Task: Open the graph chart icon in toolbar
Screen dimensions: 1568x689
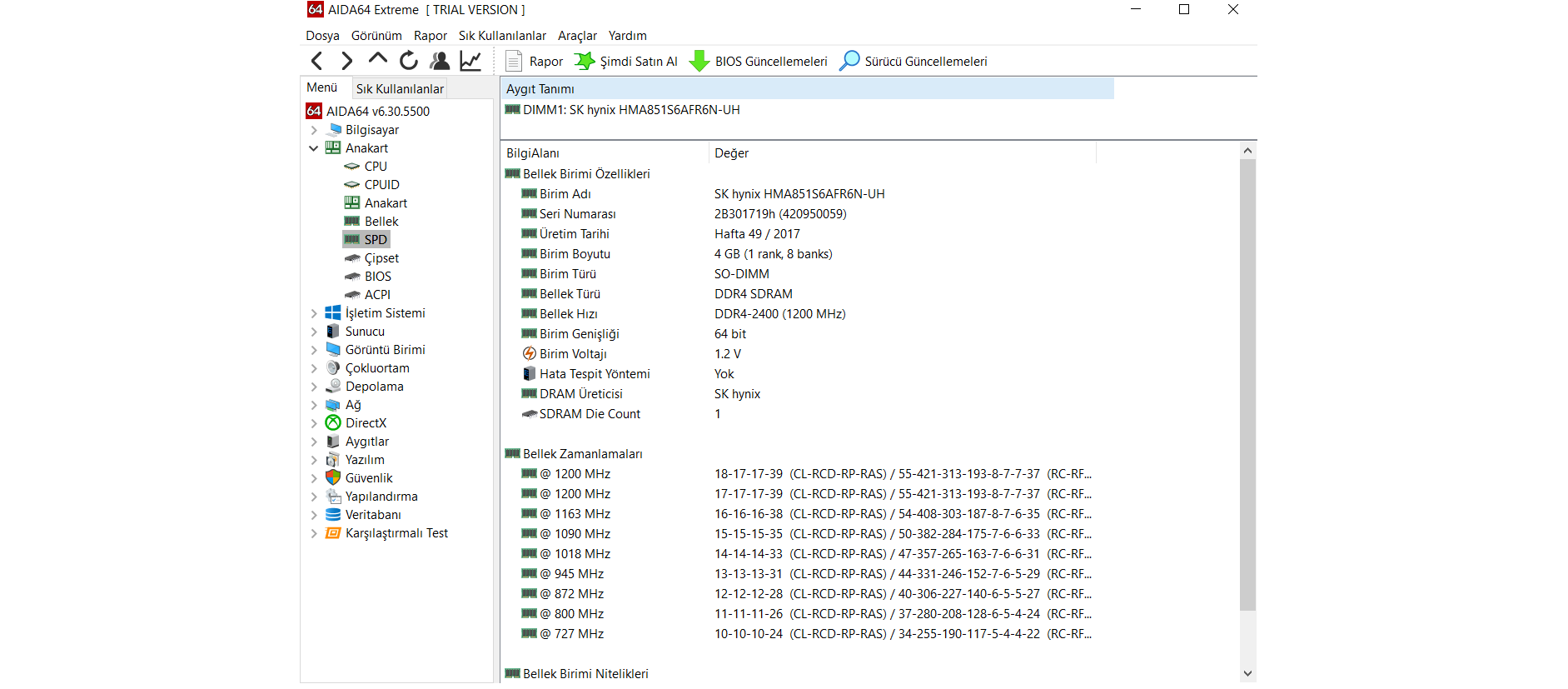Action: click(470, 61)
